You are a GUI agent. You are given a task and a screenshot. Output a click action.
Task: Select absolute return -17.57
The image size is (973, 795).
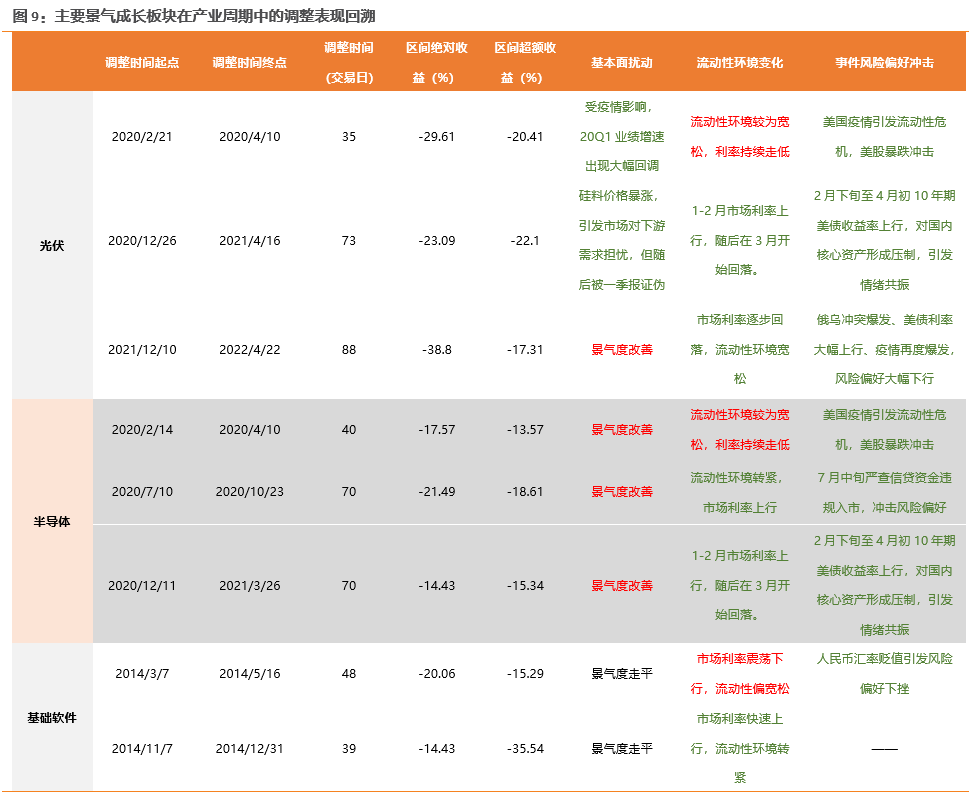point(437,430)
